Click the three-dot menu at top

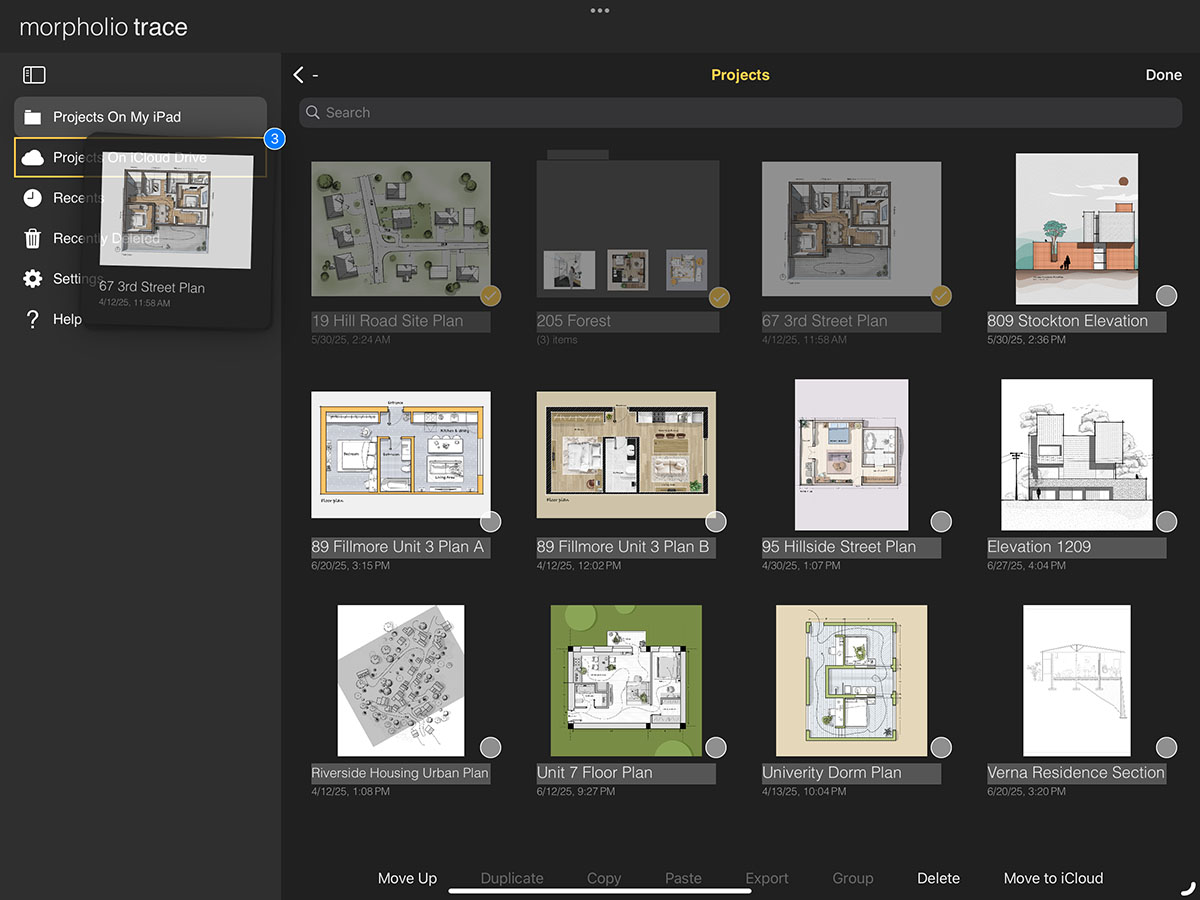[x=600, y=11]
